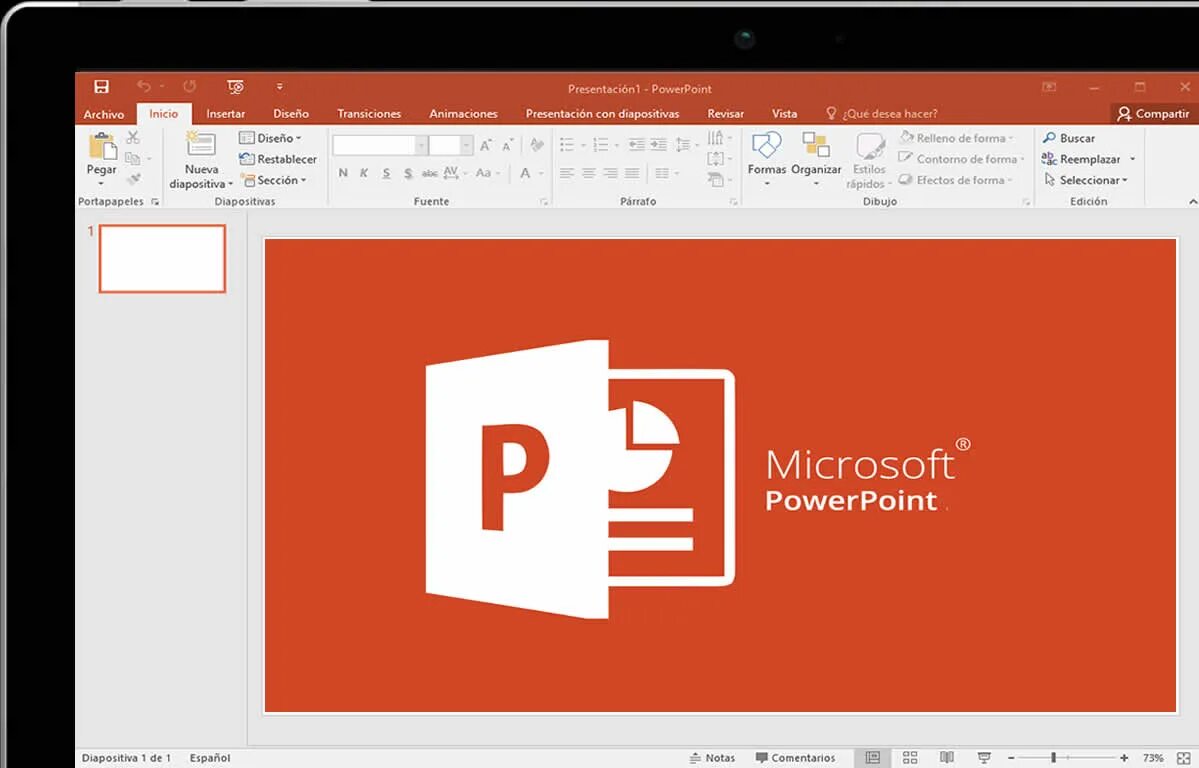Open the Contorno de forma dropdown

[960, 159]
